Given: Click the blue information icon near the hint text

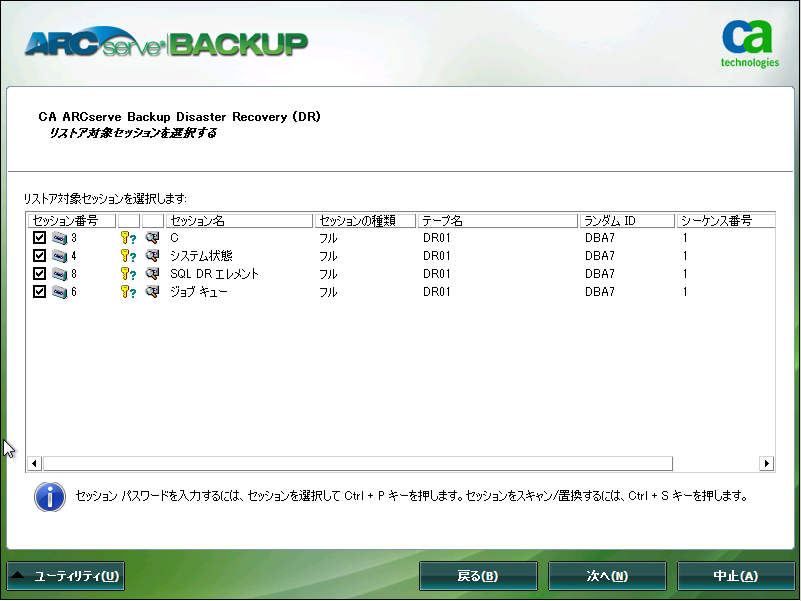Looking at the screenshot, I should coord(50,497).
